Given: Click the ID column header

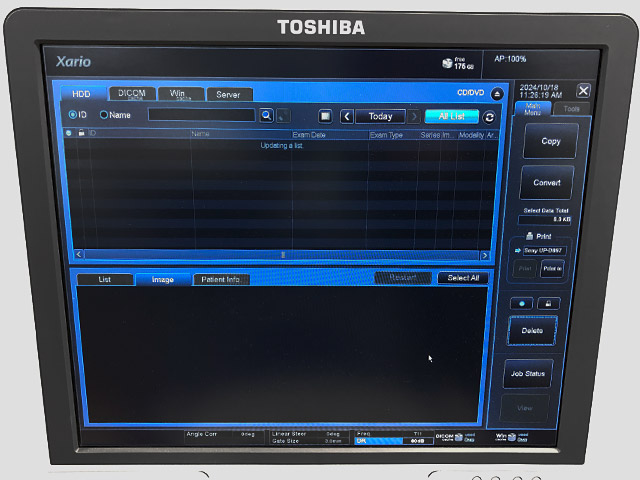Looking at the screenshot, I should [x=139, y=133].
